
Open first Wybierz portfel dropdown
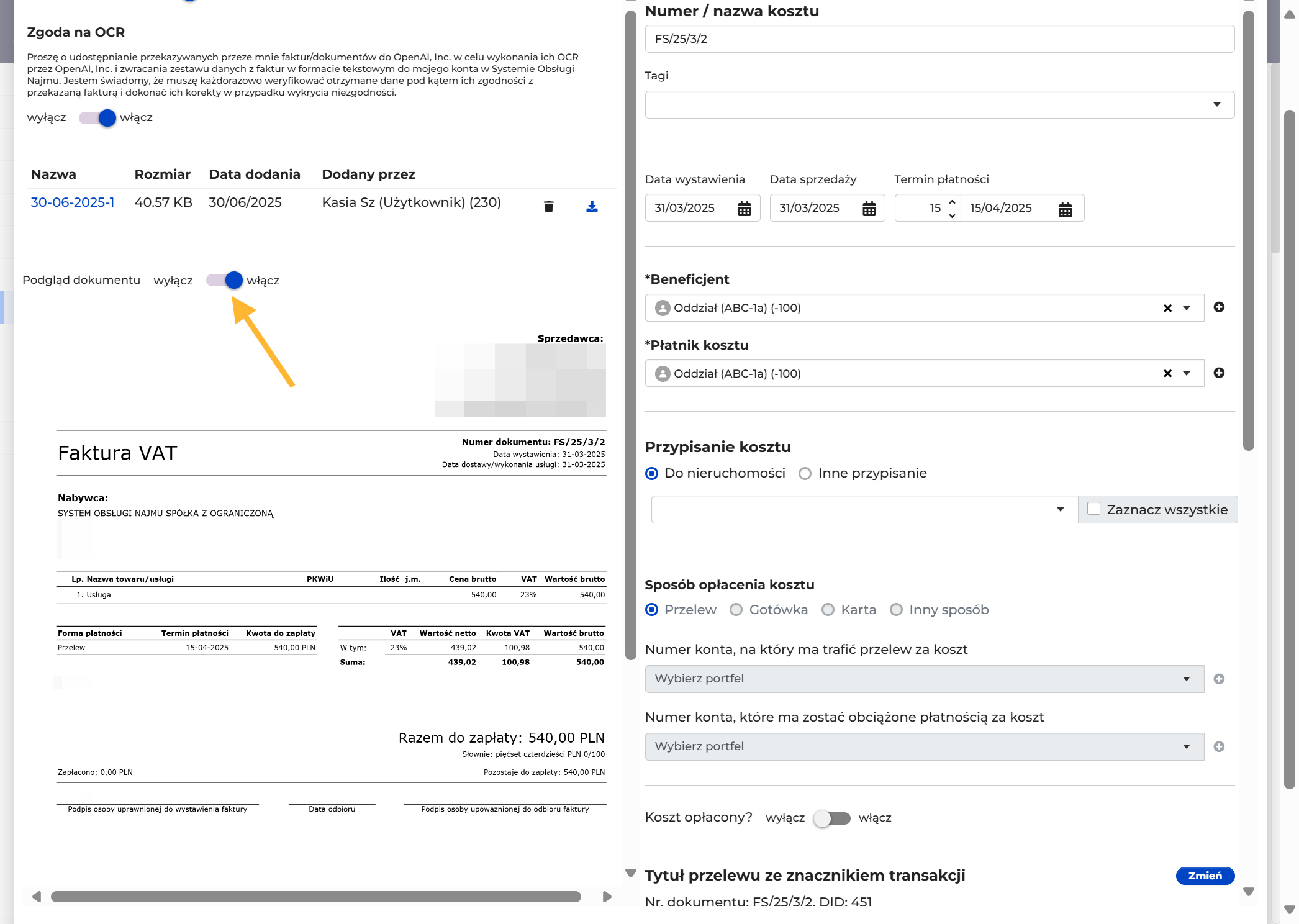point(925,679)
